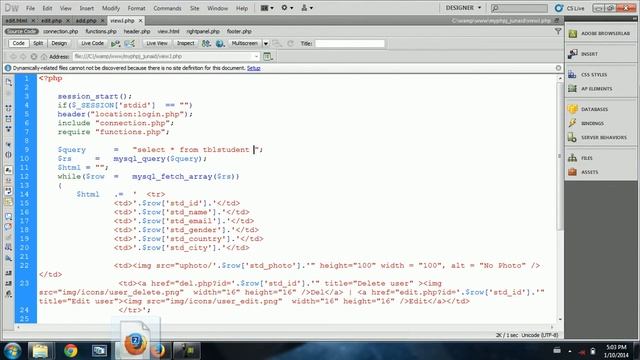Screen dimensions: 640x360
Task: Open the Server Behaviors panel icon
Action: pos(572,138)
